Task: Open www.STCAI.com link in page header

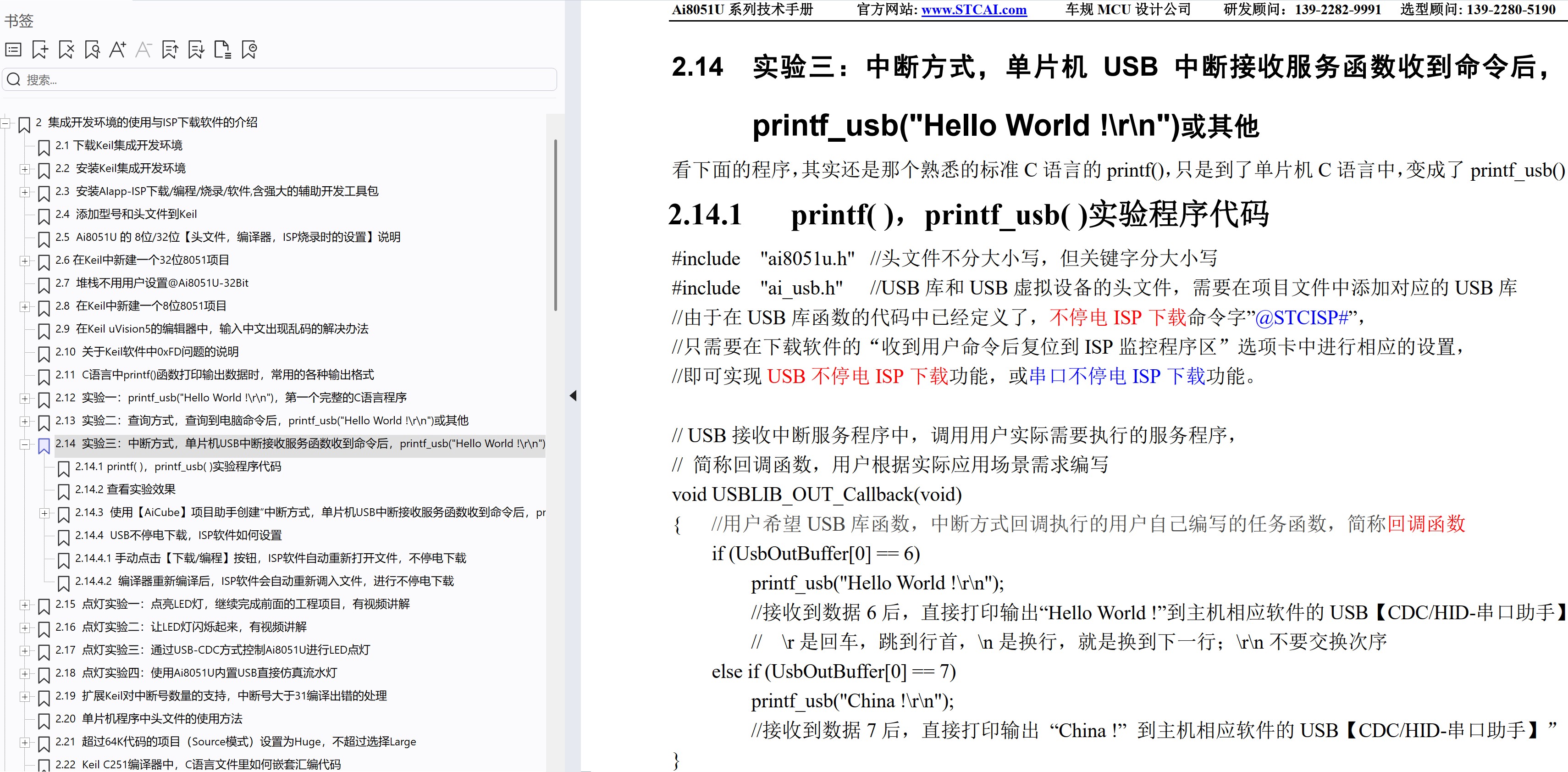Action: coord(973,10)
